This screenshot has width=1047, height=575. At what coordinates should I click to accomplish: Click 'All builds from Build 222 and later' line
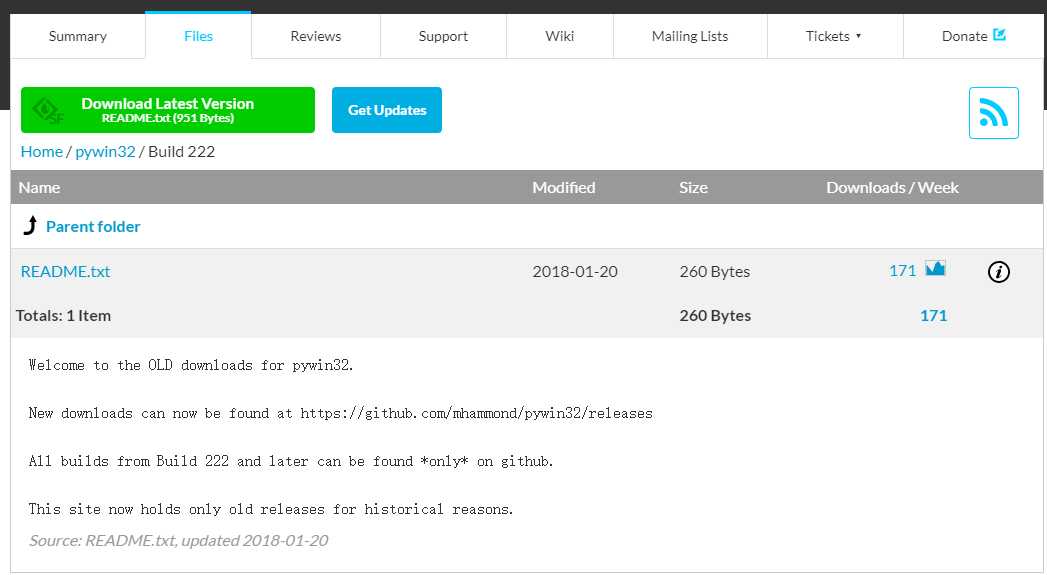(x=291, y=461)
